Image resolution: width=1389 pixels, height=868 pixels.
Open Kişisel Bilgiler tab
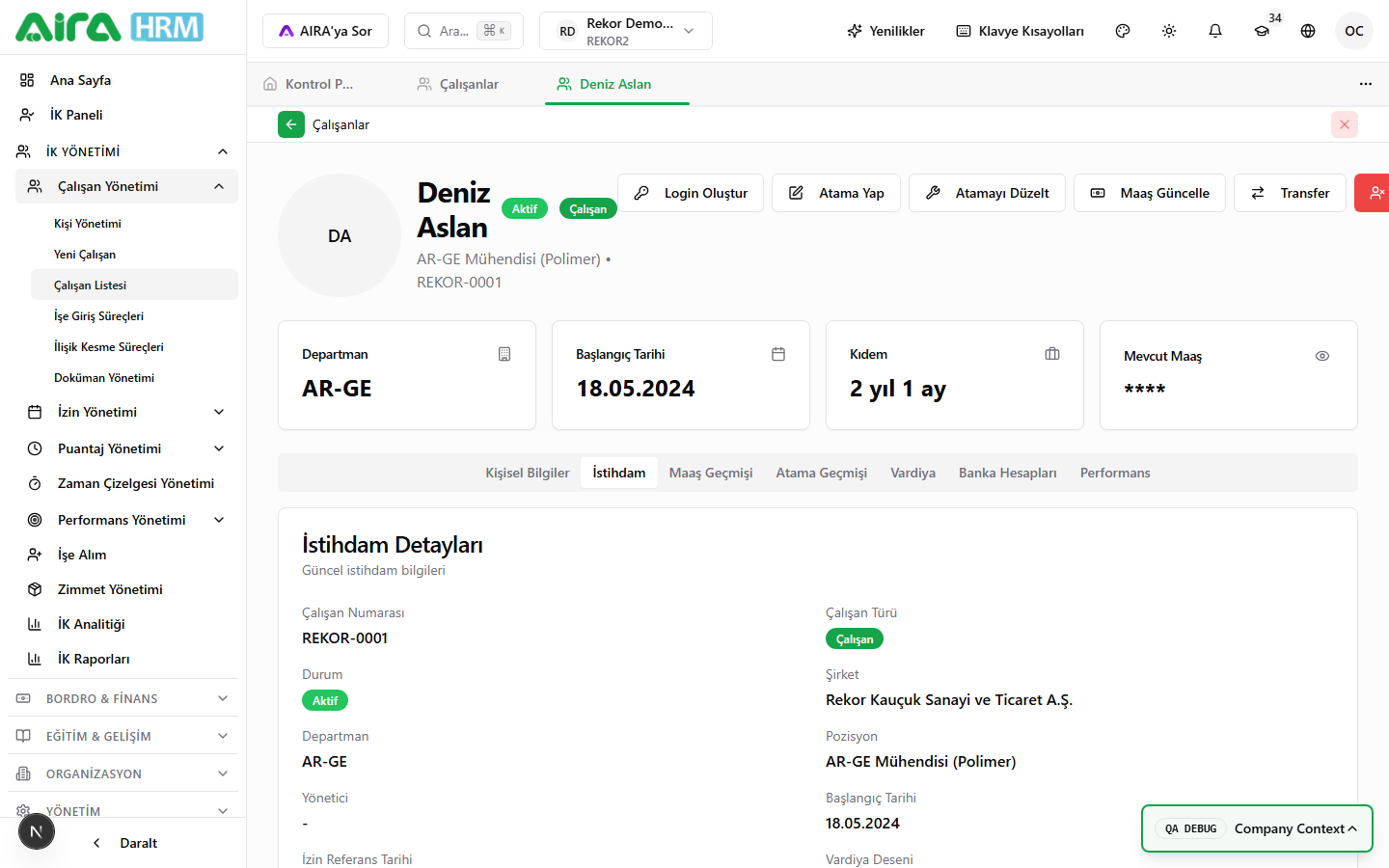(x=528, y=473)
